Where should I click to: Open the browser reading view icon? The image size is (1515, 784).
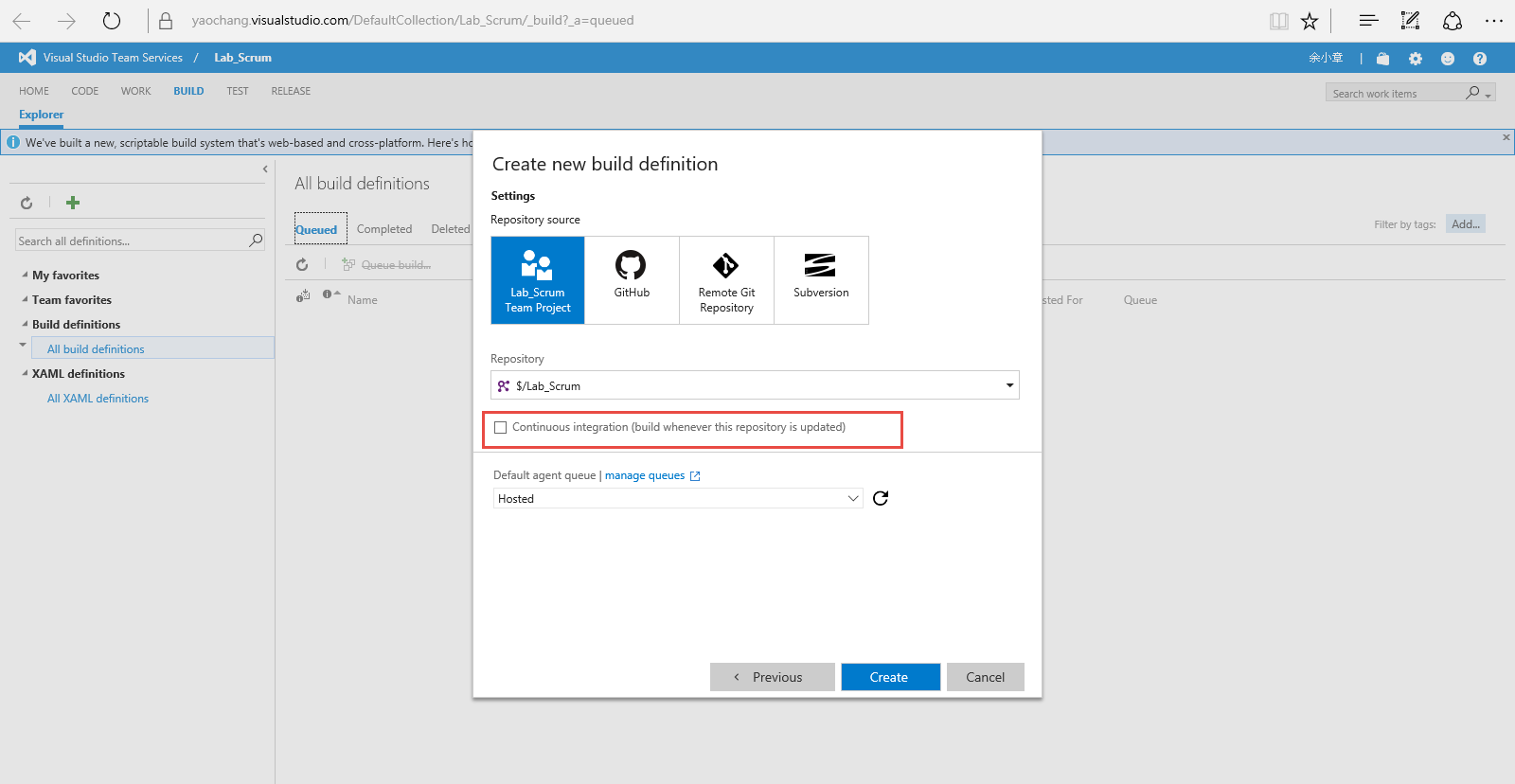pos(1278,21)
